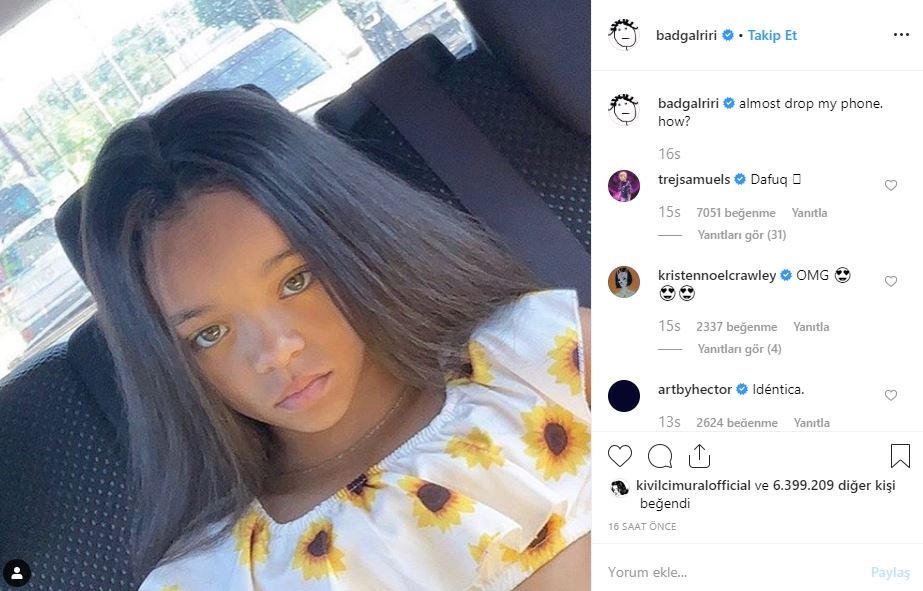Like the kristennoelcrawley comment heart
The width and height of the screenshot is (923, 591).
point(891,281)
